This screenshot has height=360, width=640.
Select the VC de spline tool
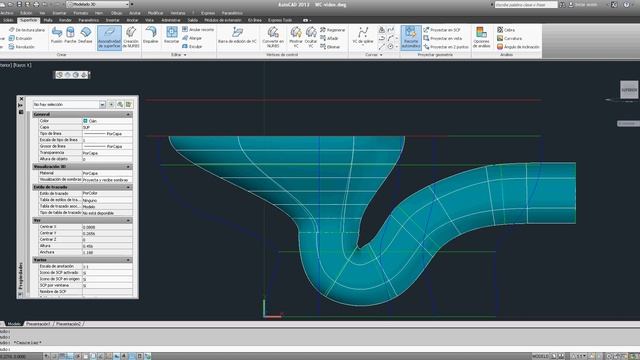coord(363,36)
